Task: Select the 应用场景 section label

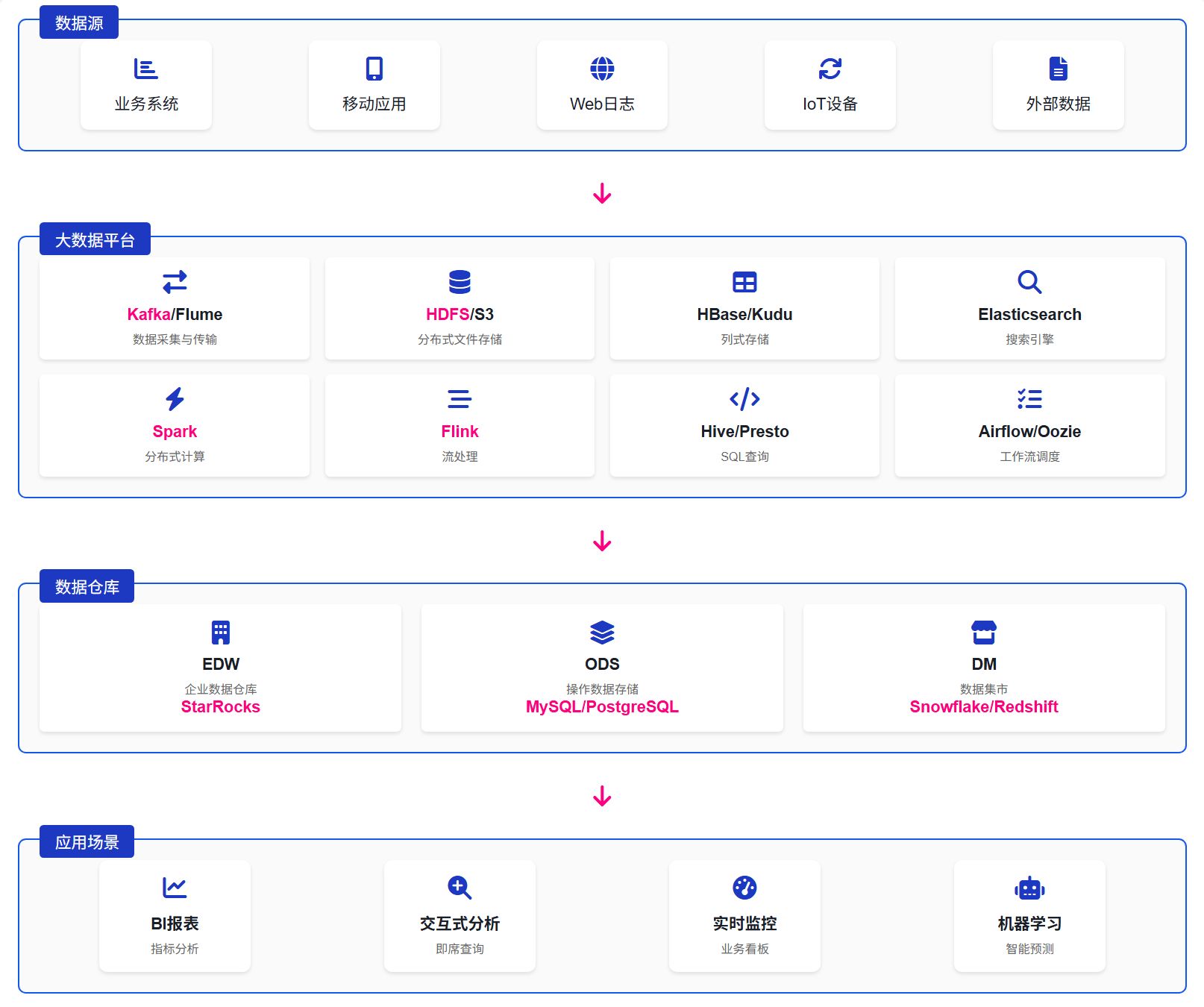Action: (x=87, y=841)
